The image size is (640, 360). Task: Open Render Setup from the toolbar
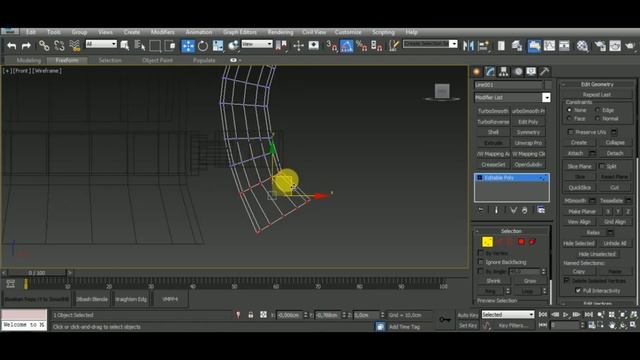coord(600,46)
